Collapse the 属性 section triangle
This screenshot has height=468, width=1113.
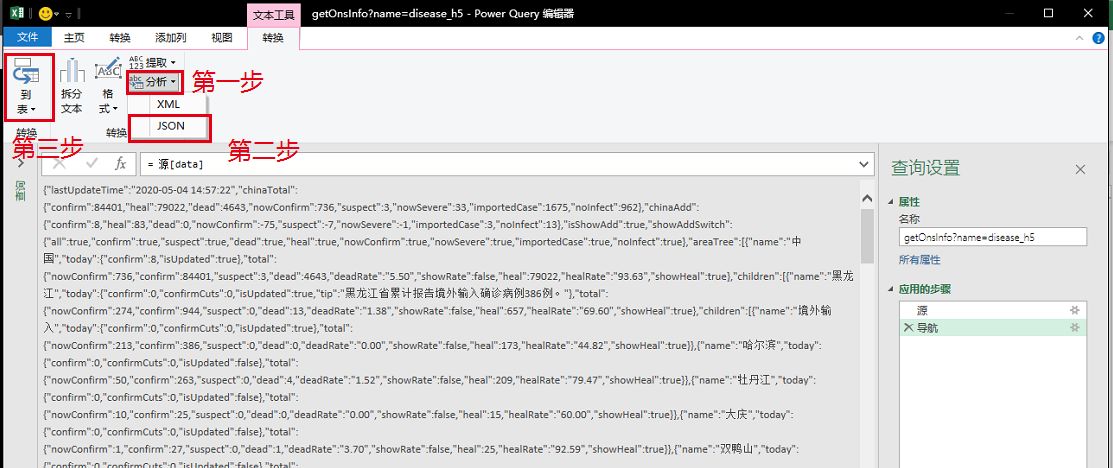892,202
